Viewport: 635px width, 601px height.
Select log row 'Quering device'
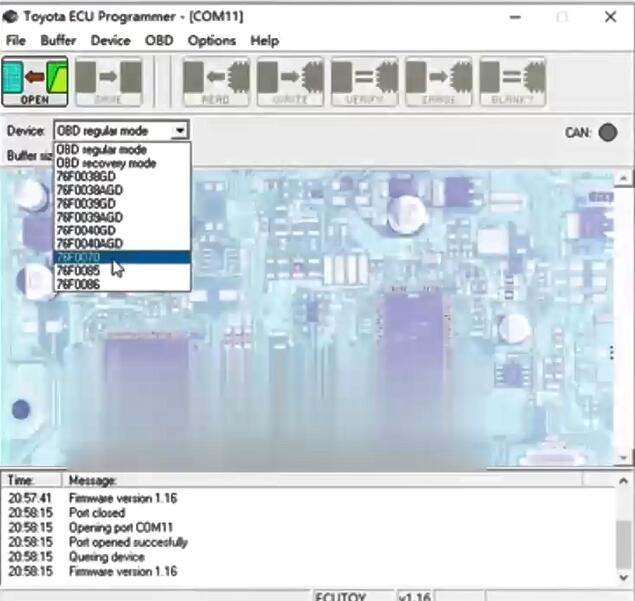pyautogui.click(x=310, y=557)
